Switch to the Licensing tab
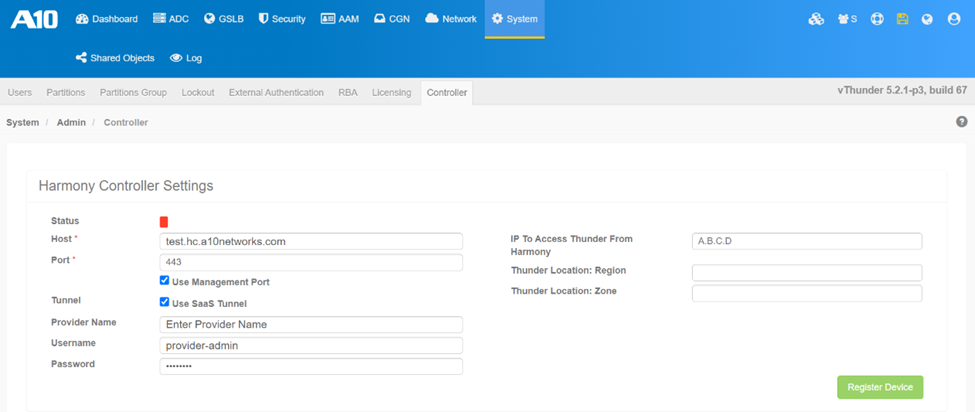Viewport: 975px width, 412px height. 392,93
